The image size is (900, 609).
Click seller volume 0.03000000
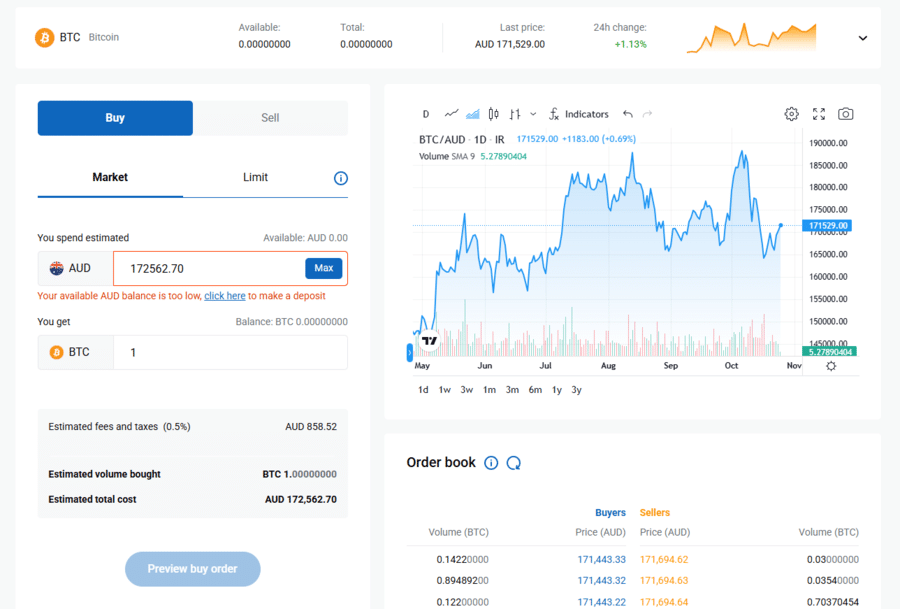pyautogui.click(x=833, y=560)
